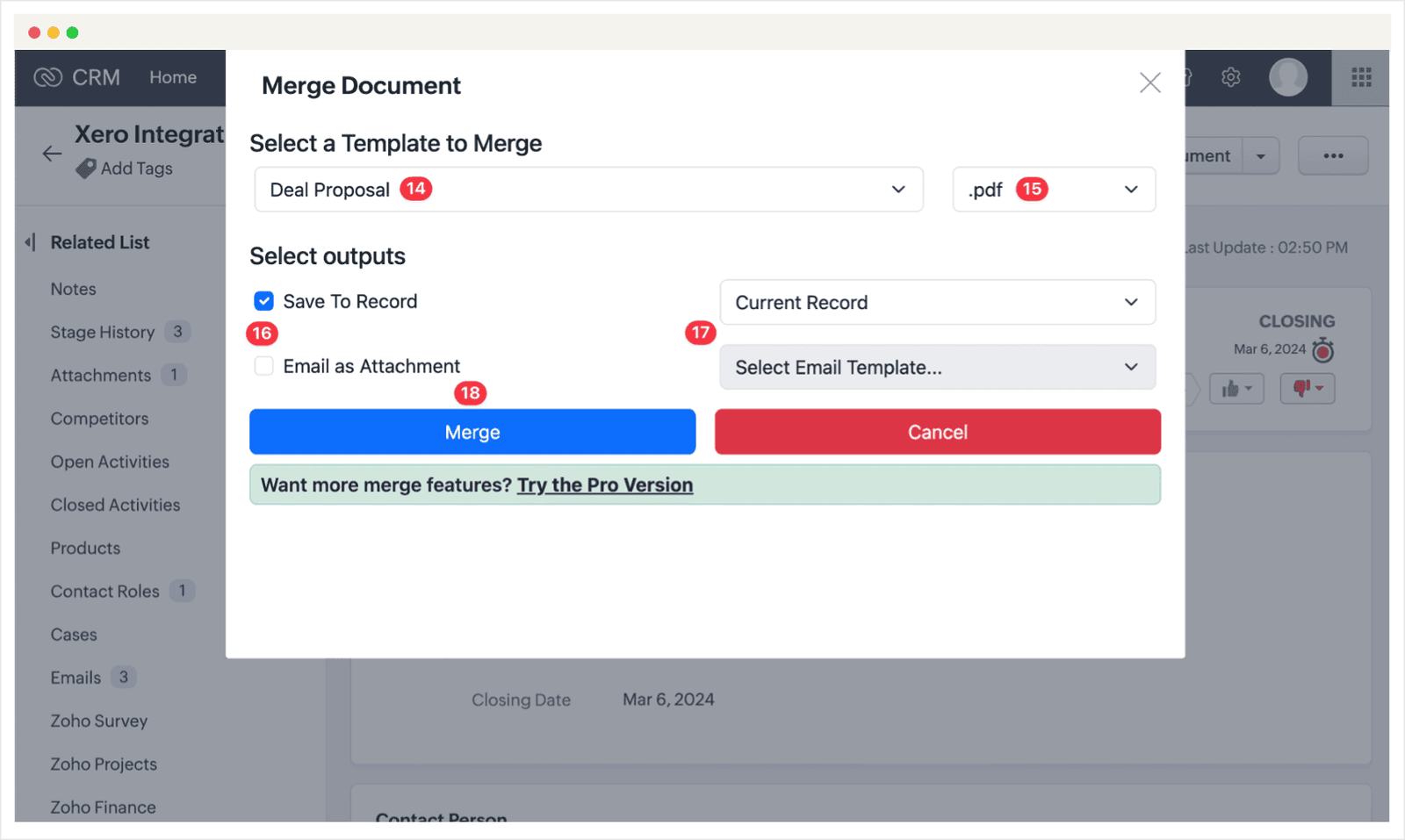Open Products in the Related List
Viewport: 1405px width, 840px height.
pyautogui.click(x=85, y=548)
